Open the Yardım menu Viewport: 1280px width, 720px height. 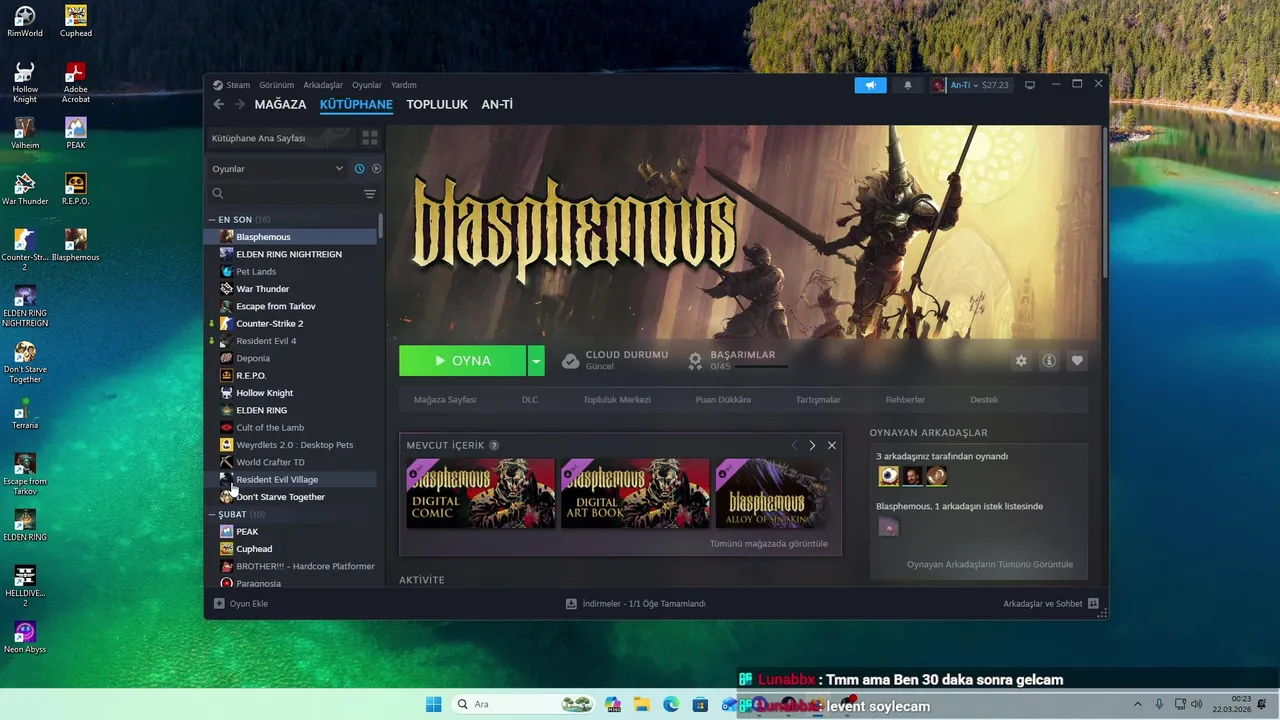tap(404, 85)
